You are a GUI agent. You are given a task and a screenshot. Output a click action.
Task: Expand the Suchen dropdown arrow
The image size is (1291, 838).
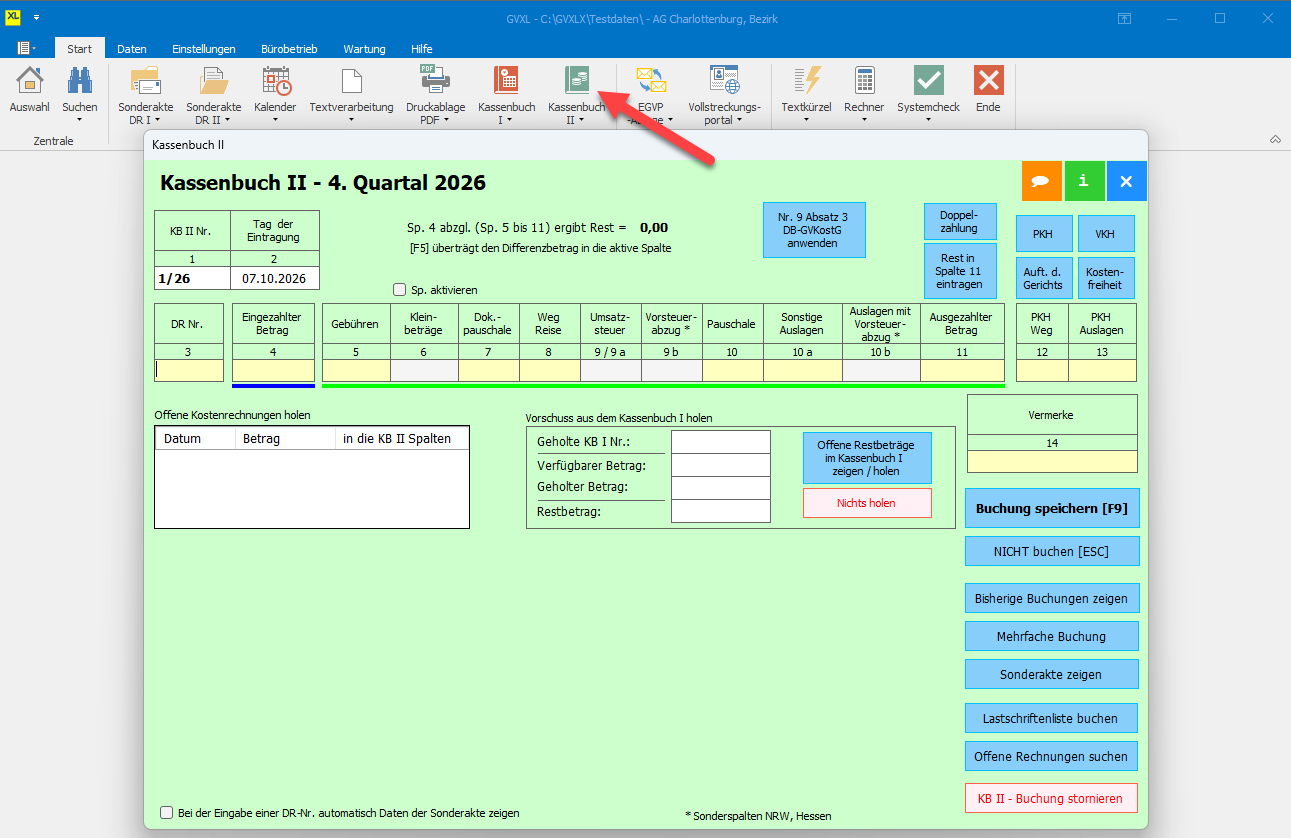click(80, 120)
